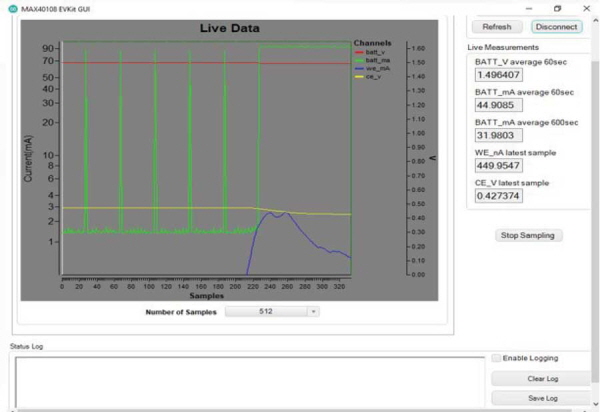Screen dimensions: 600x412
Task: Click inside the Status Log text area
Action: [250, 383]
